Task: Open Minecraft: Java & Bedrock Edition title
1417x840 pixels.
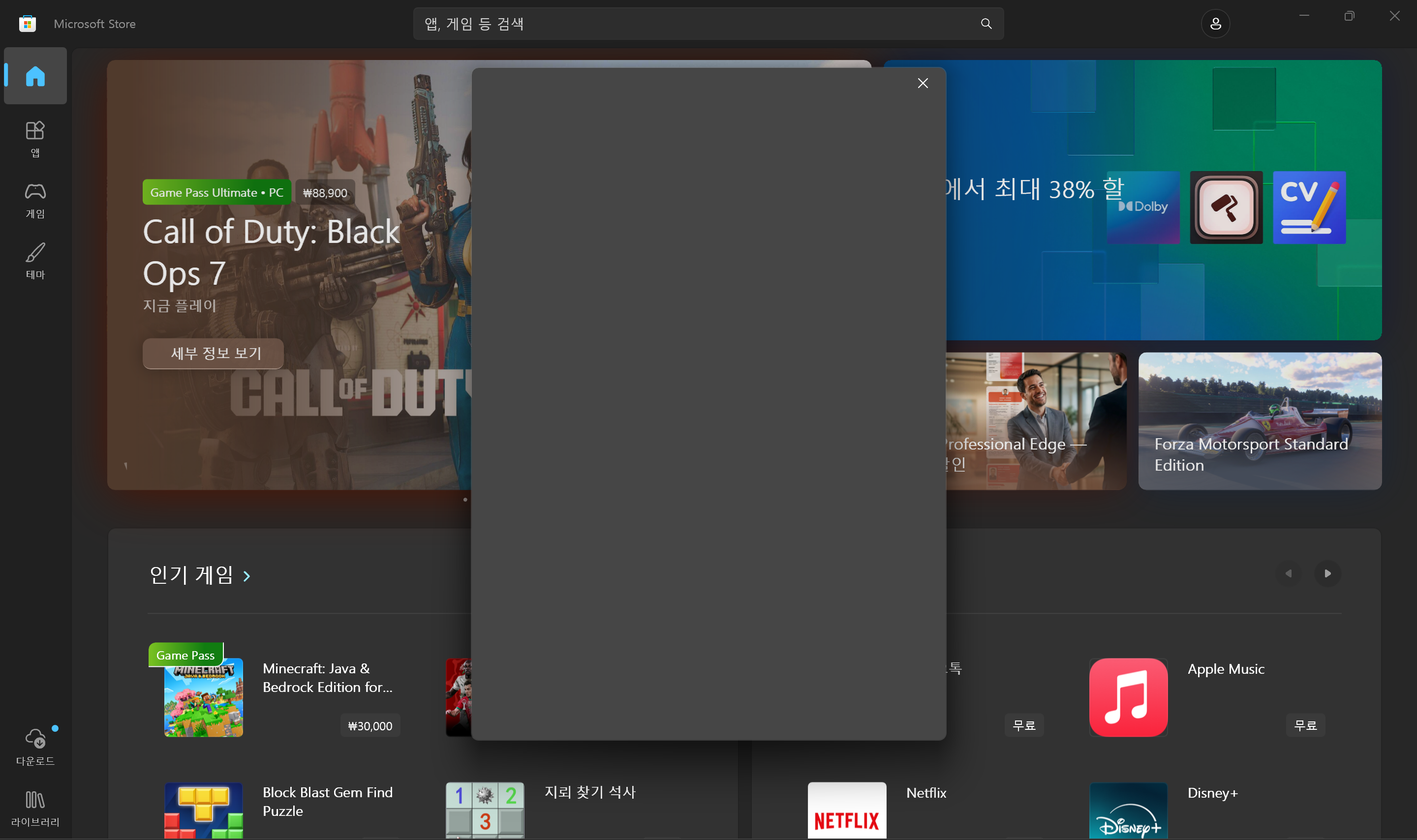Action: click(x=327, y=678)
